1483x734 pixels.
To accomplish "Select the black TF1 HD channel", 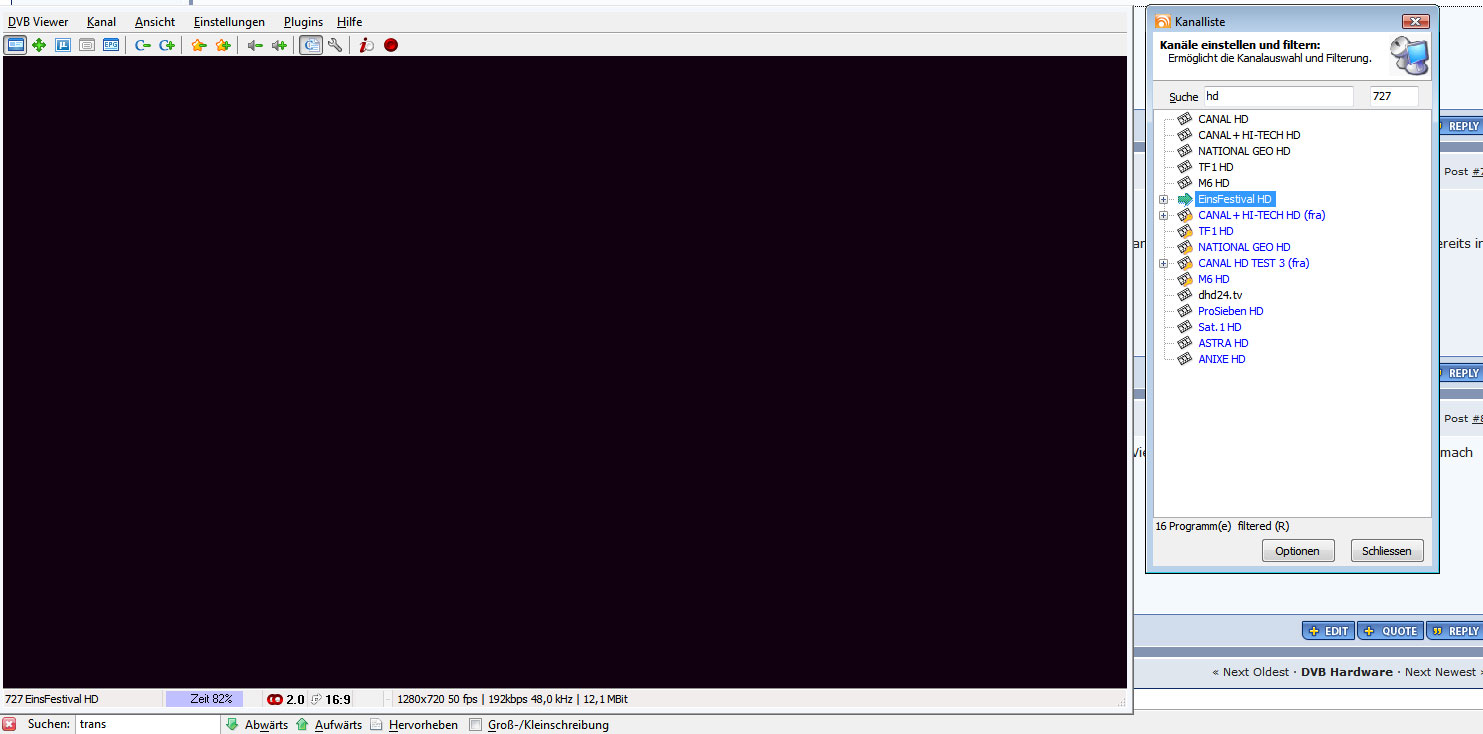I will (x=1216, y=167).
